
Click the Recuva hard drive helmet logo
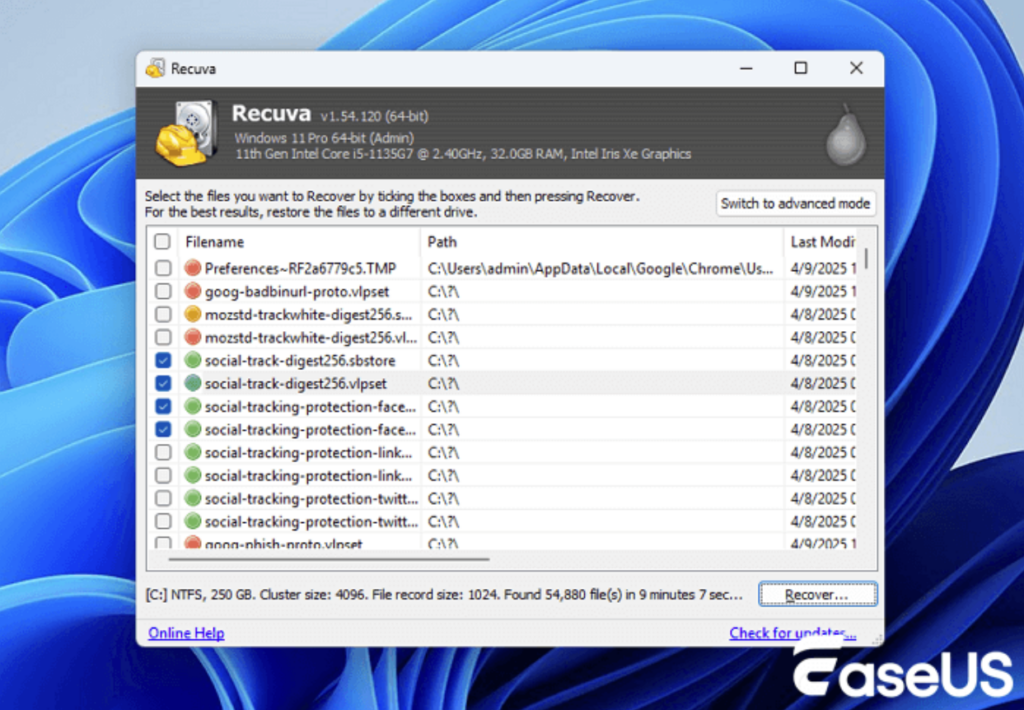[185, 133]
